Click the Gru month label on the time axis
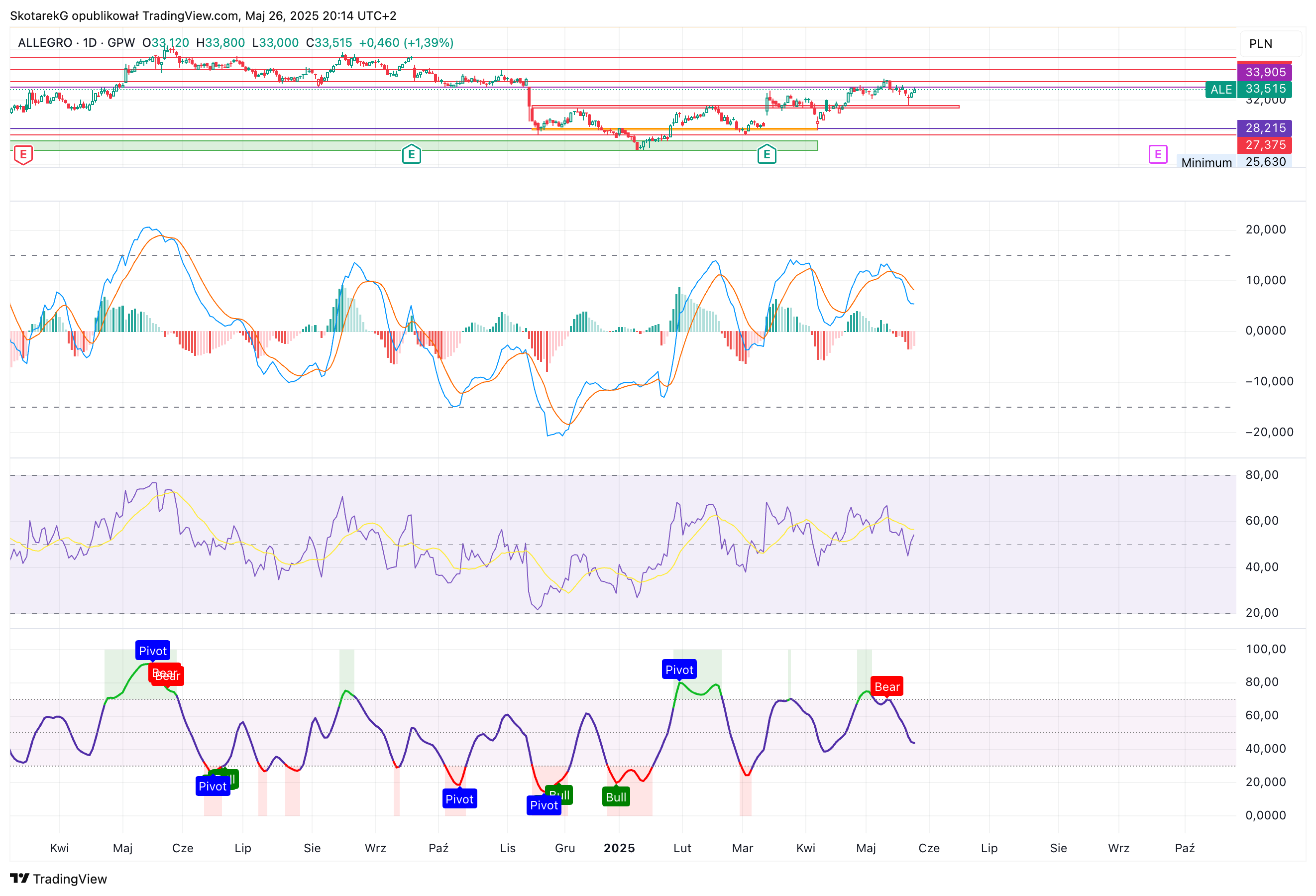This screenshot has width=1316, height=896. pyautogui.click(x=564, y=848)
